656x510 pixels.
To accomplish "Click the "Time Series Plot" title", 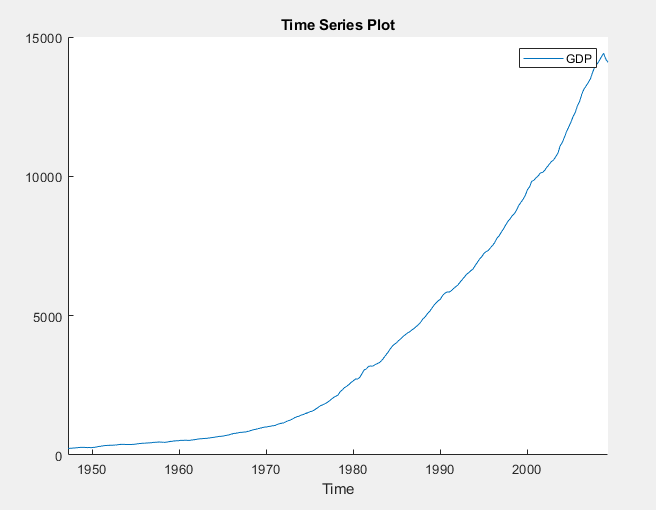I will pos(338,25).
